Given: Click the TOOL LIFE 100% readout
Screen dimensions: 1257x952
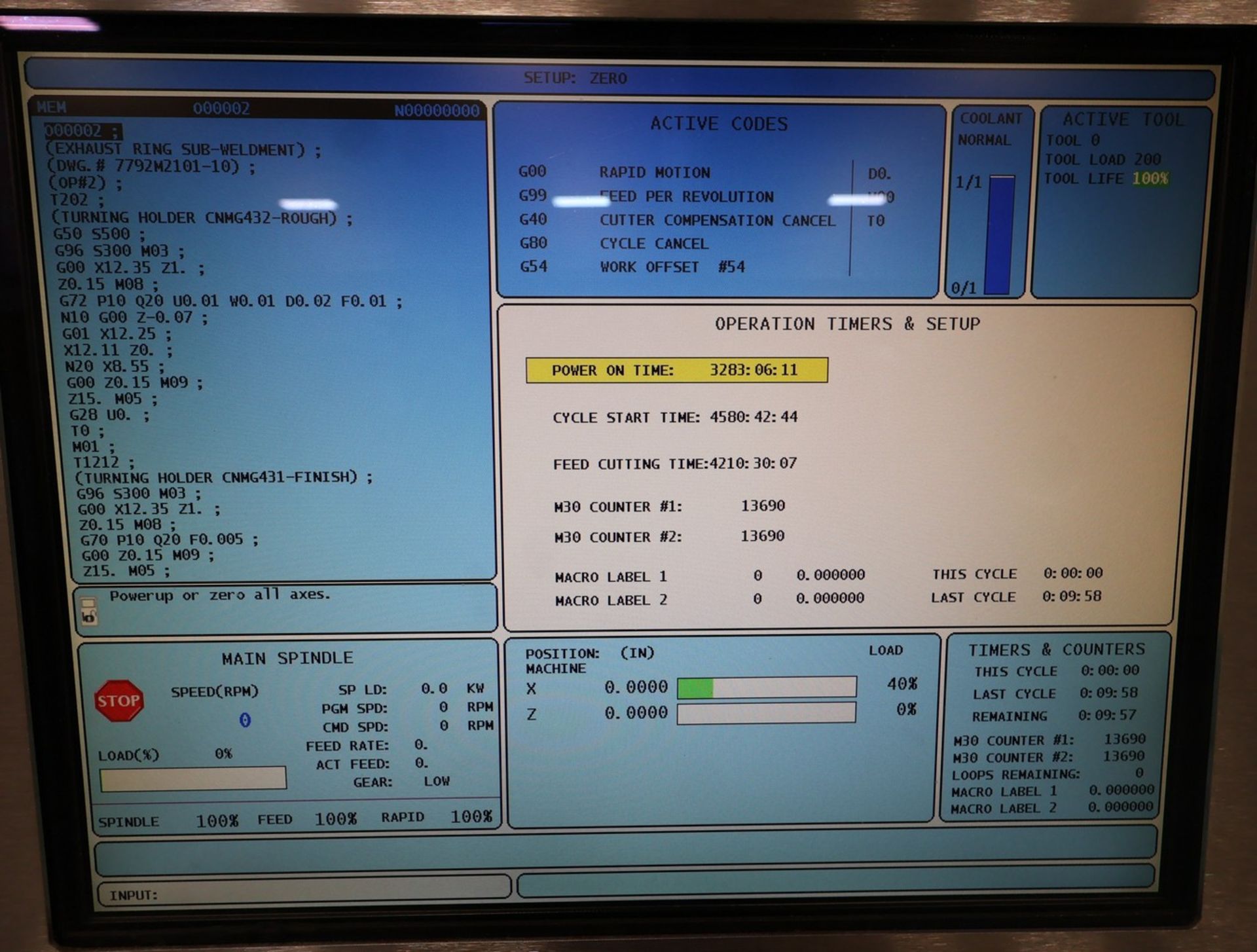Looking at the screenshot, I should [x=1106, y=179].
